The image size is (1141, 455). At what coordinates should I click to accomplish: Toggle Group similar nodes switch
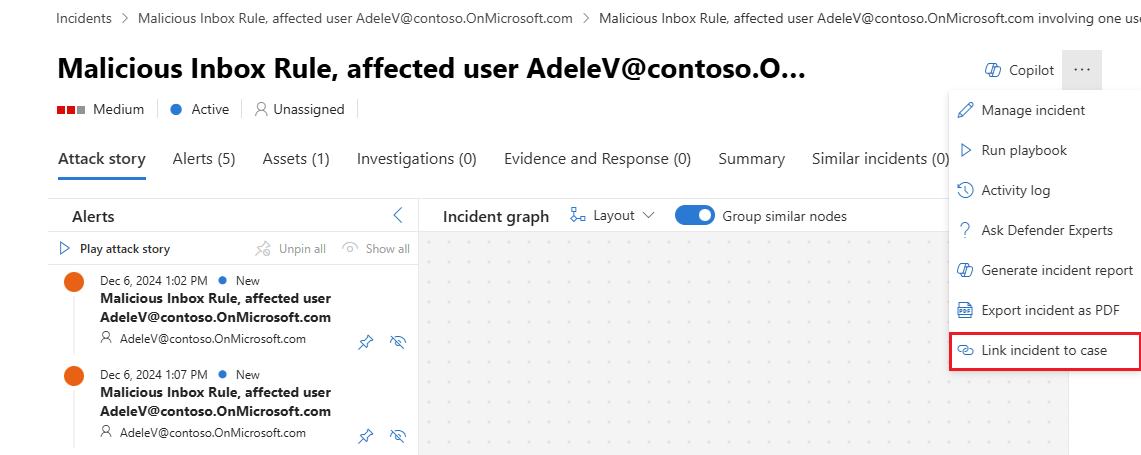(695, 216)
